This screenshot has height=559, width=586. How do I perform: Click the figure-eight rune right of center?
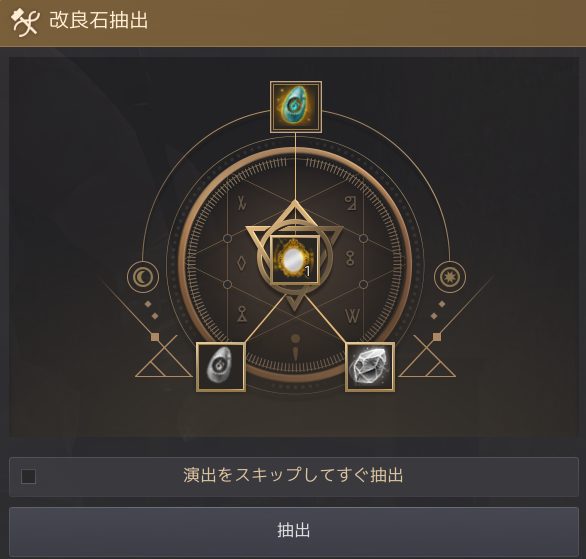pyautogui.click(x=350, y=258)
